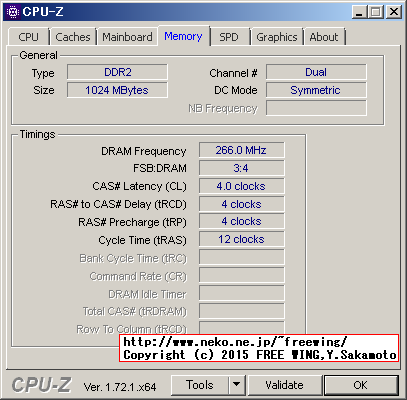The image size is (407, 400).
Task: Click the Tools button
Action: pyautogui.click(x=200, y=385)
